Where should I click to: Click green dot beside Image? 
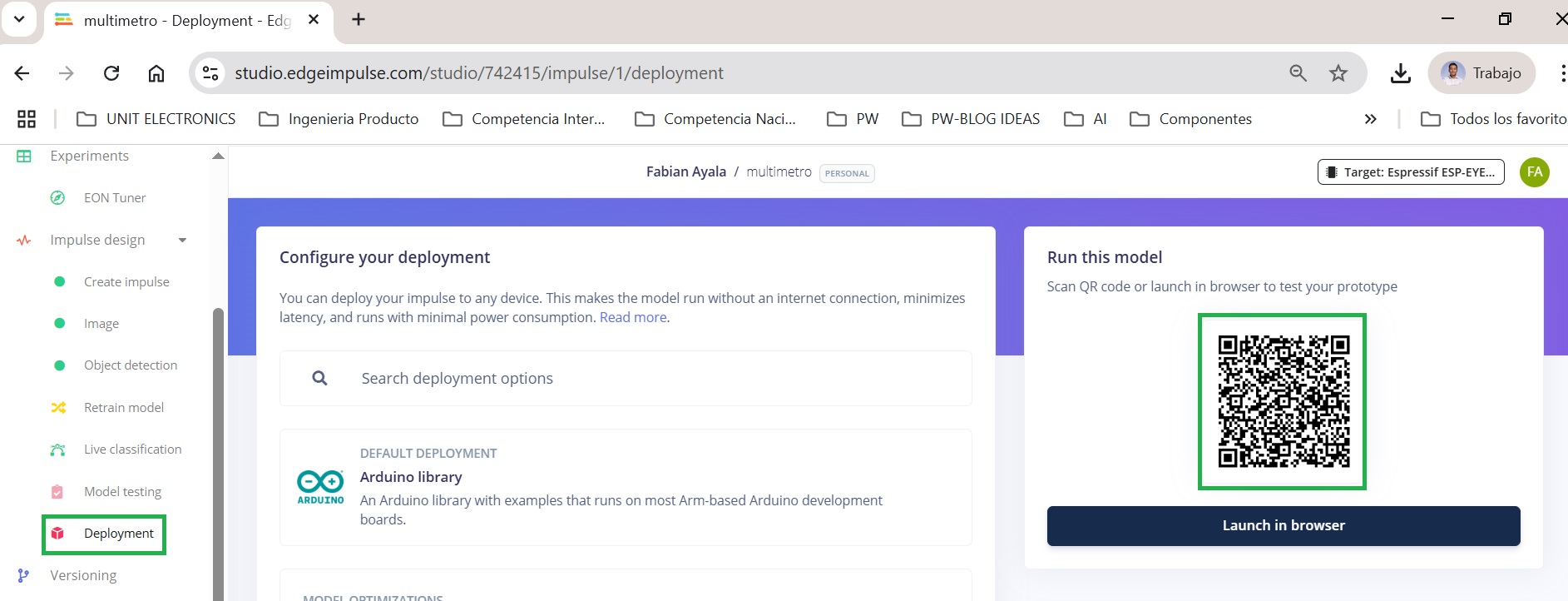point(59,323)
